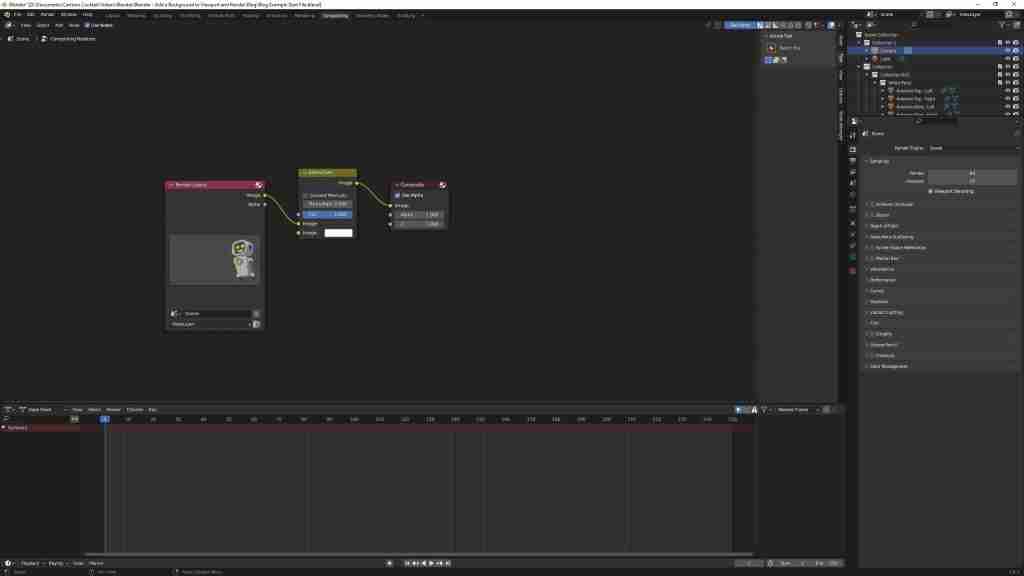The height and width of the screenshot is (576, 1024).
Task: Enable the Motion Blur checkbox
Action: [x=872, y=259]
